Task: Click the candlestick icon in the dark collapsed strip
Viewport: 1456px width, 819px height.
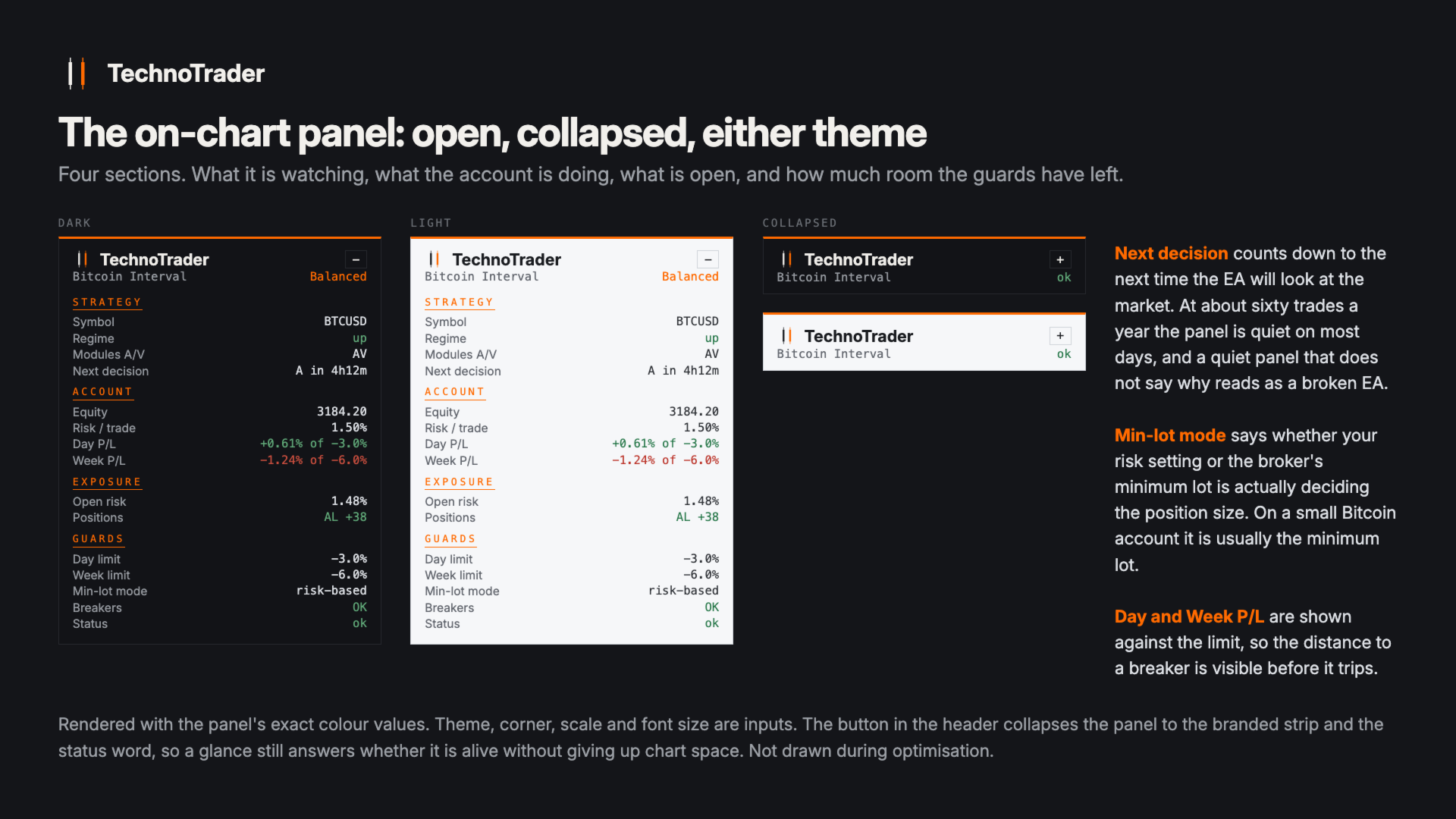Action: pos(787,259)
